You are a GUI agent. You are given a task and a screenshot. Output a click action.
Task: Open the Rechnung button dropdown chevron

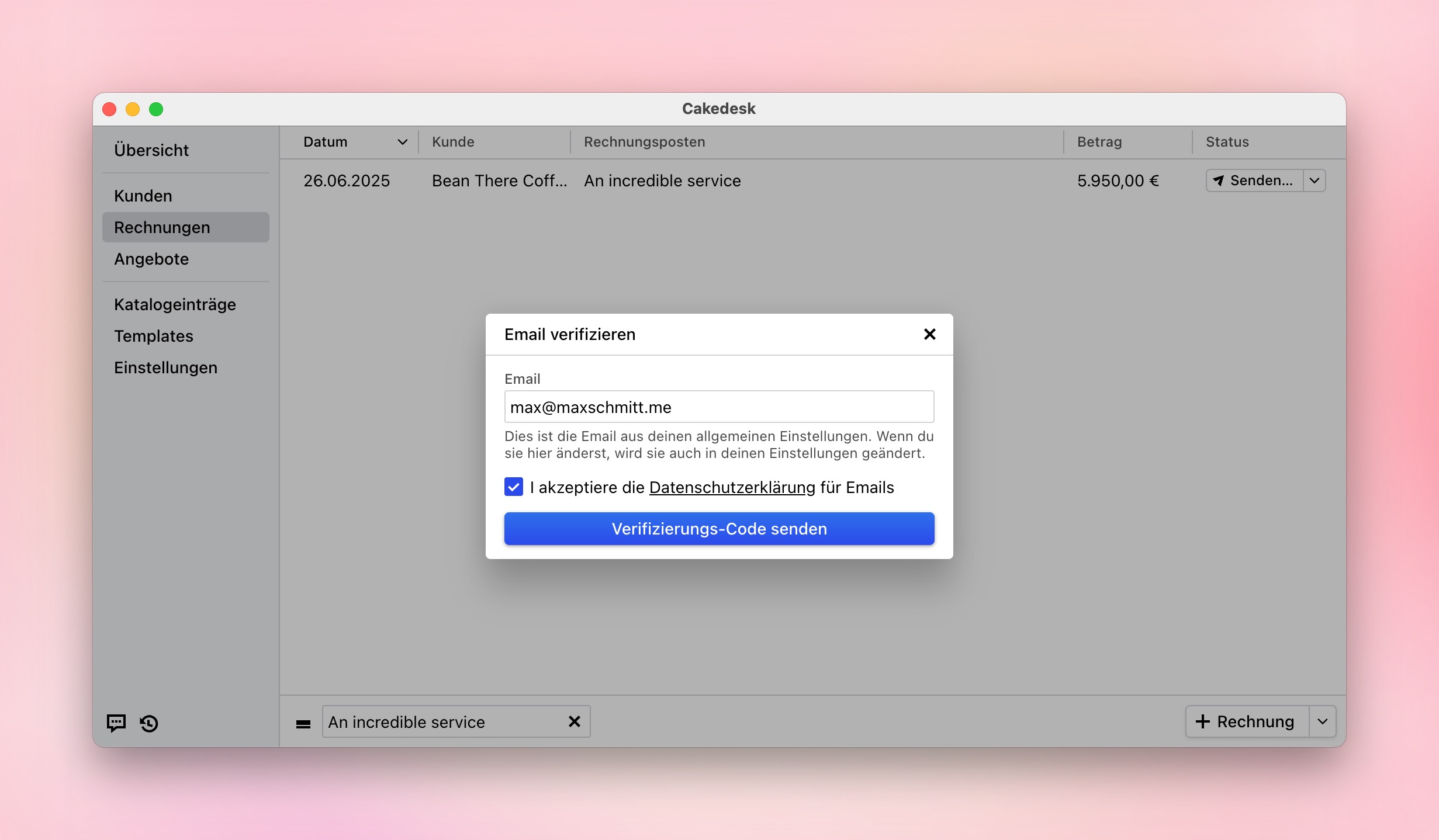1323,721
